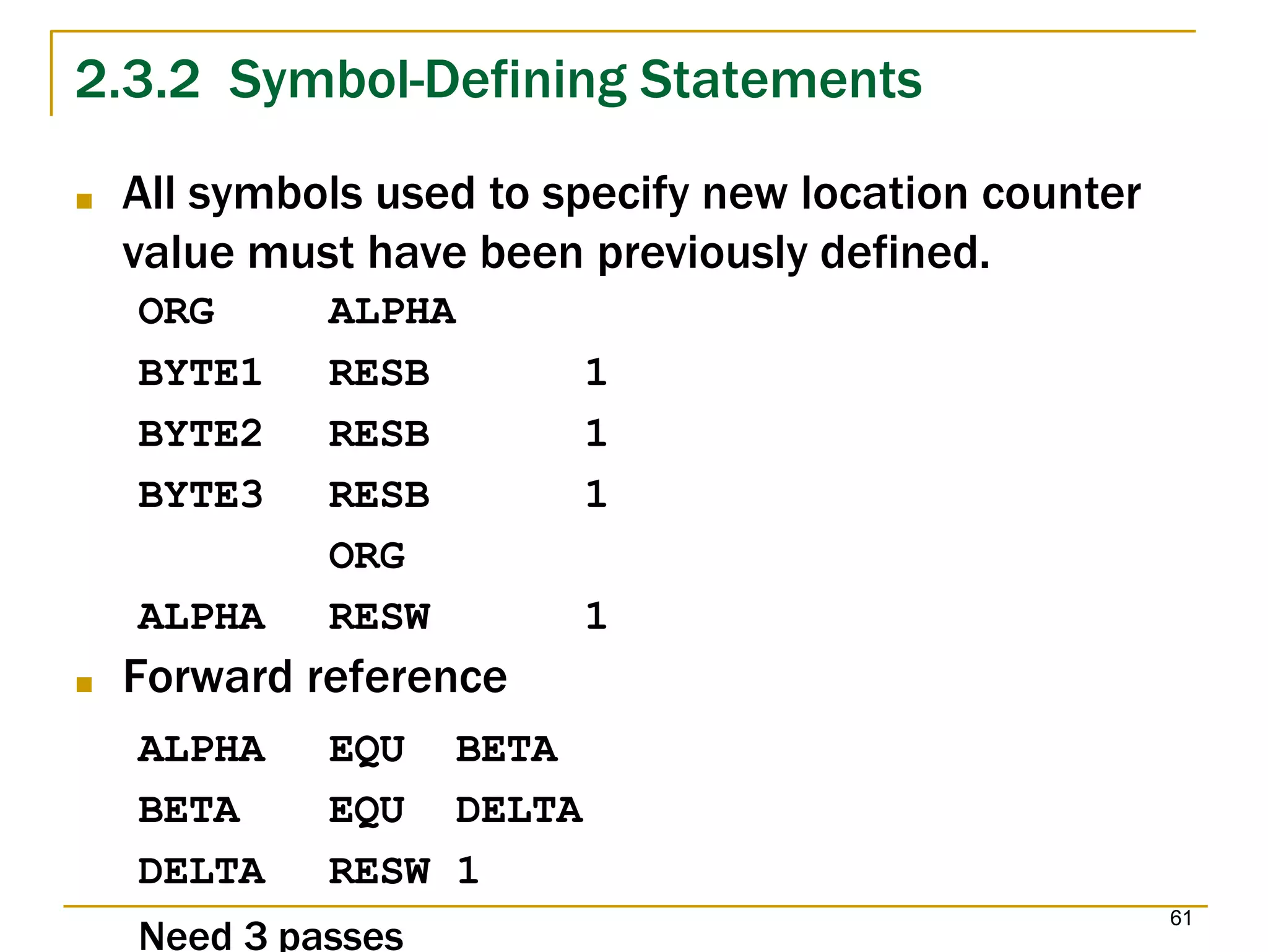Click the text 'Need 3 passes'
The width and height of the screenshot is (1268, 952).
point(271,936)
